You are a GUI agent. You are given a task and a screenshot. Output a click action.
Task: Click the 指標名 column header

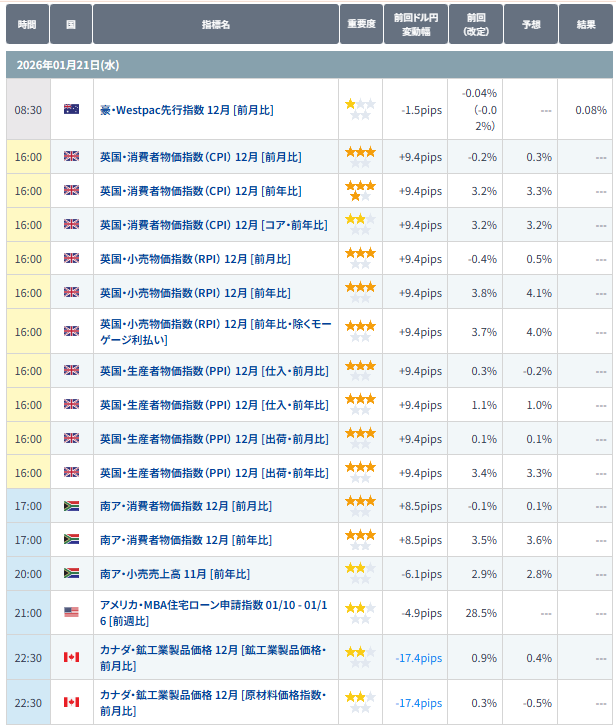(x=215, y=24)
